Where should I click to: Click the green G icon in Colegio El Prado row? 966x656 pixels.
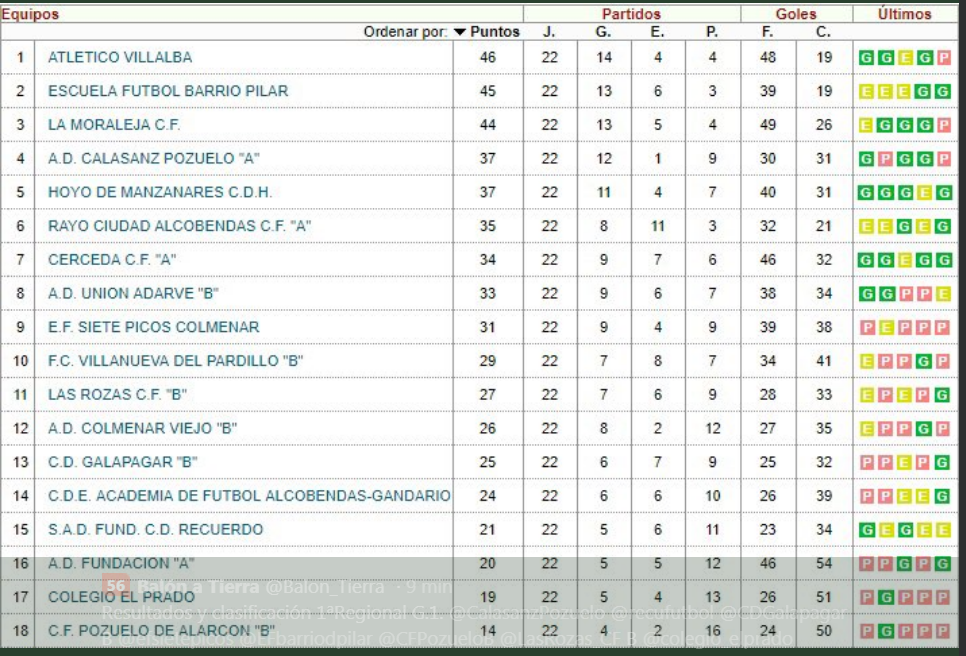point(885,598)
